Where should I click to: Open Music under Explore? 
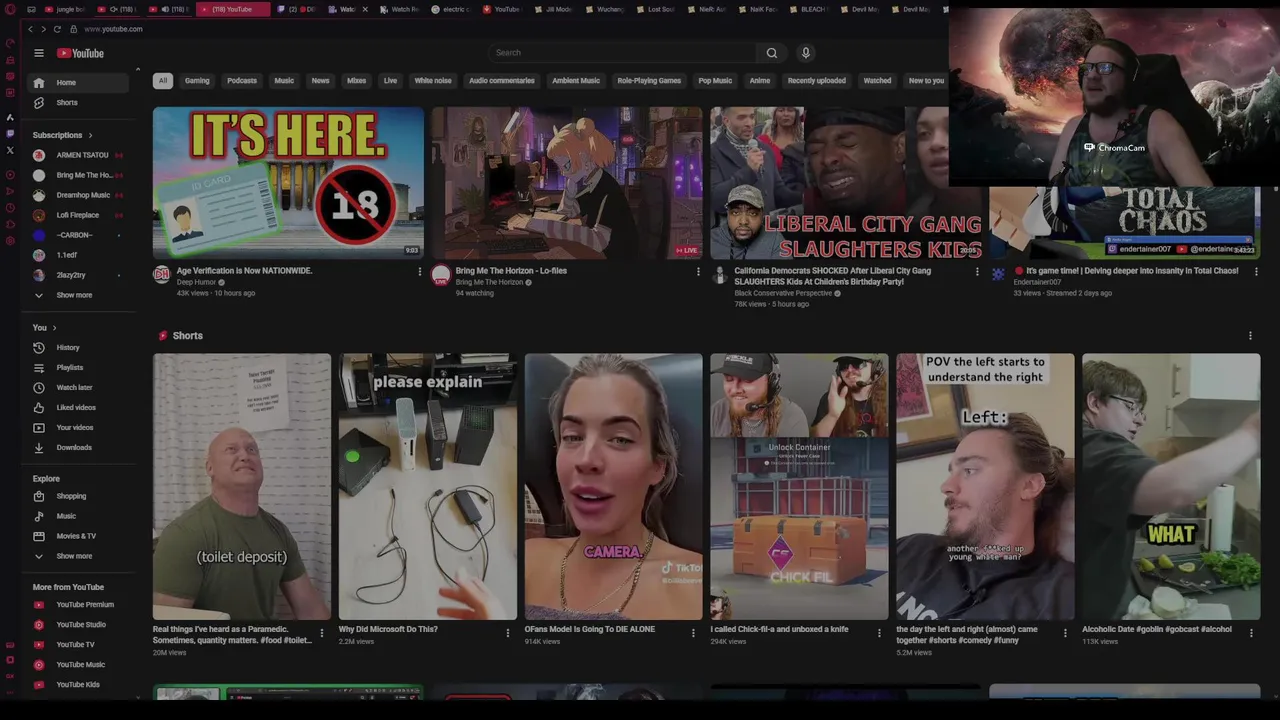point(77,516)
